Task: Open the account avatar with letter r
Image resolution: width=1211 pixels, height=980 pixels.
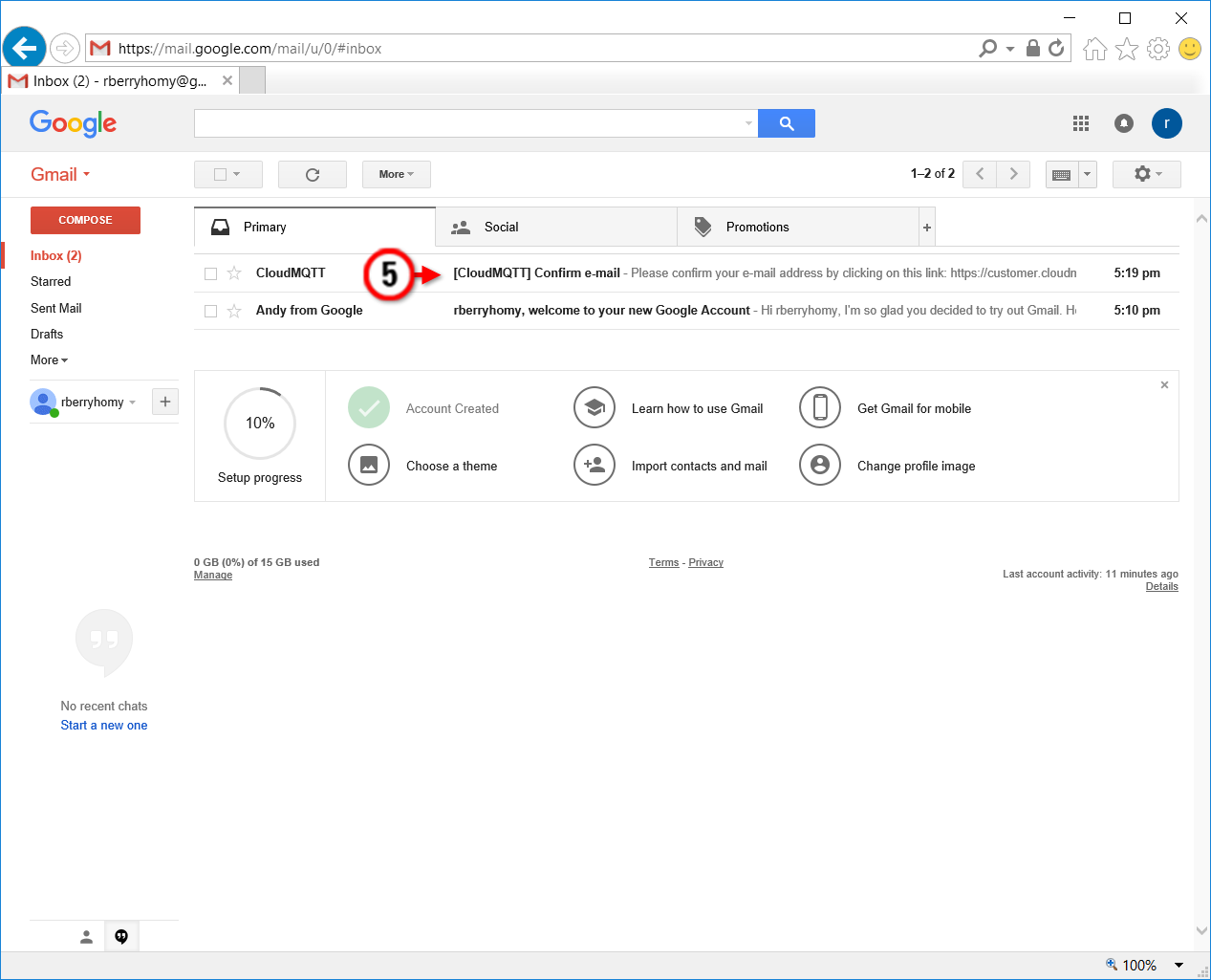Action: (x=1167, y=123)
